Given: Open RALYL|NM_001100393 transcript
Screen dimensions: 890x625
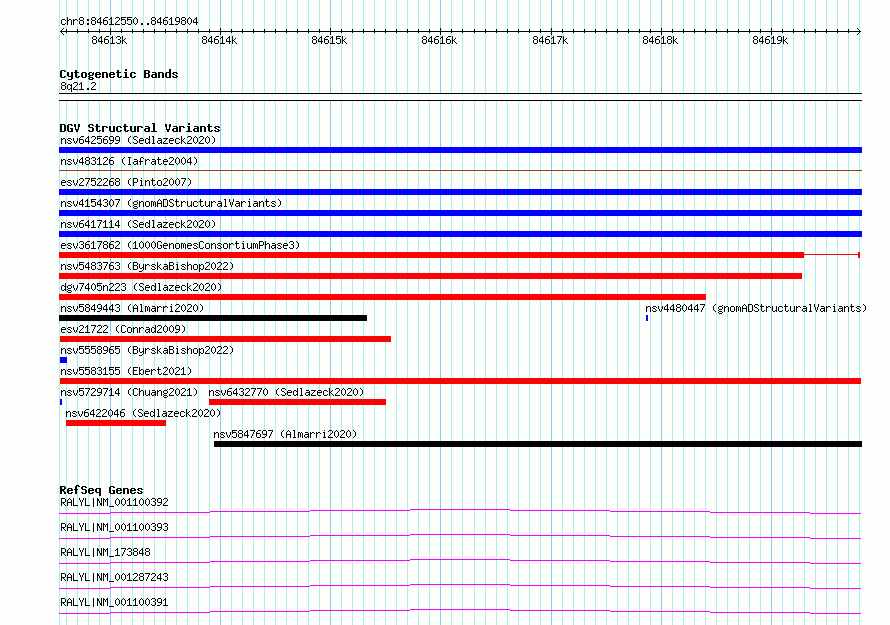Looking at the screenshot, I should [x=114, y=527].
